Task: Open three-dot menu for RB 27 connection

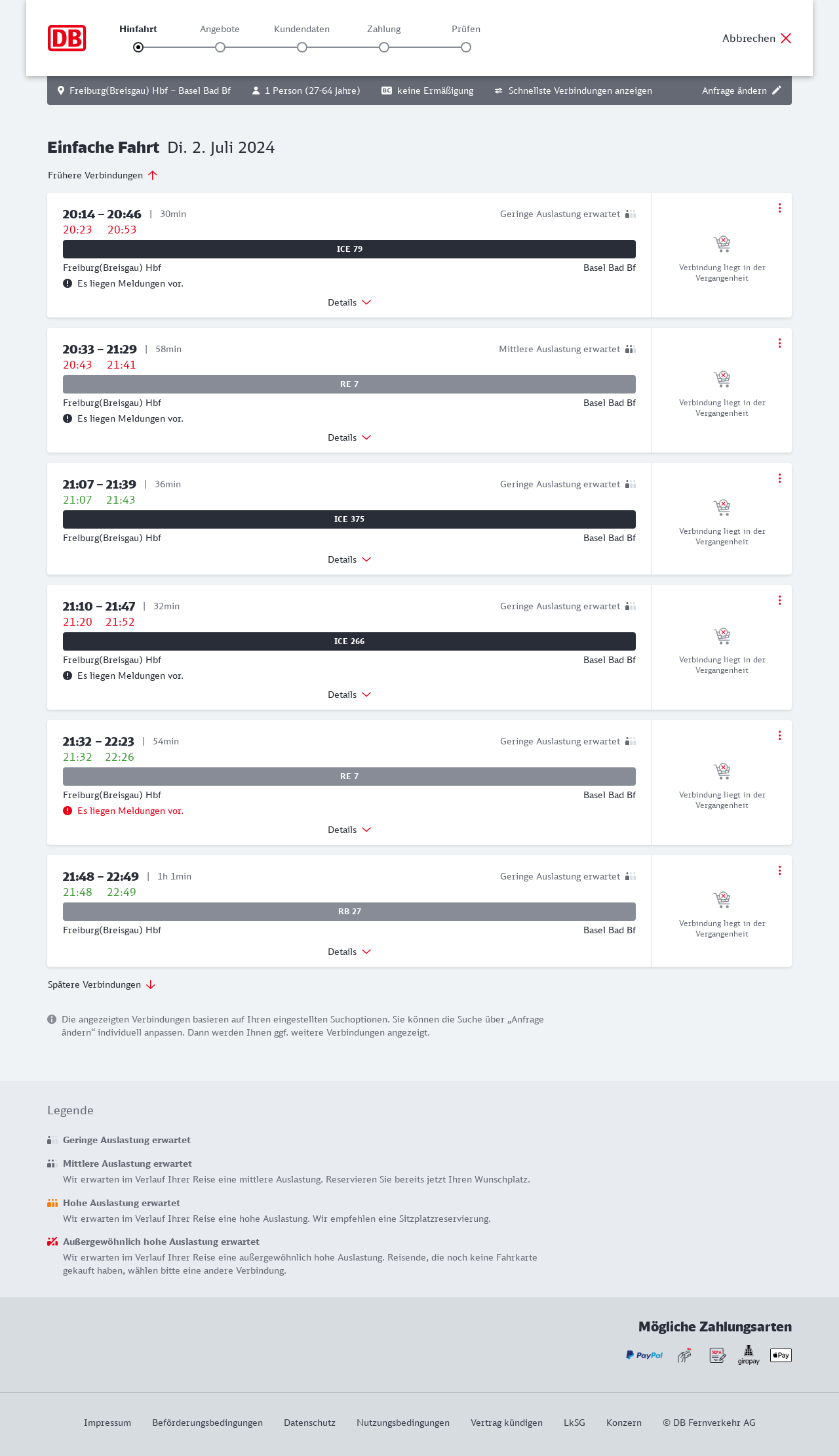Action: pos(779,870)
